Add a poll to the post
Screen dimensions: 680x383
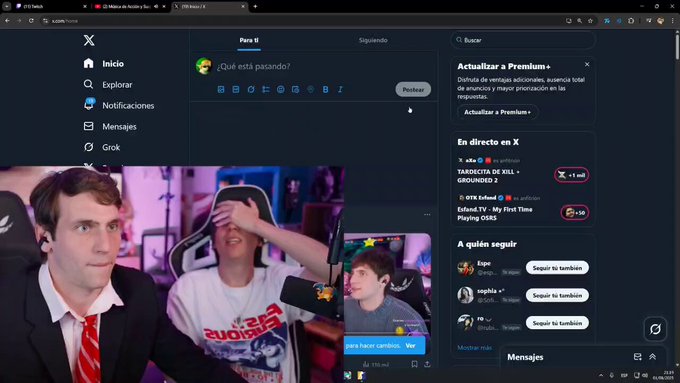coord(265,89)
